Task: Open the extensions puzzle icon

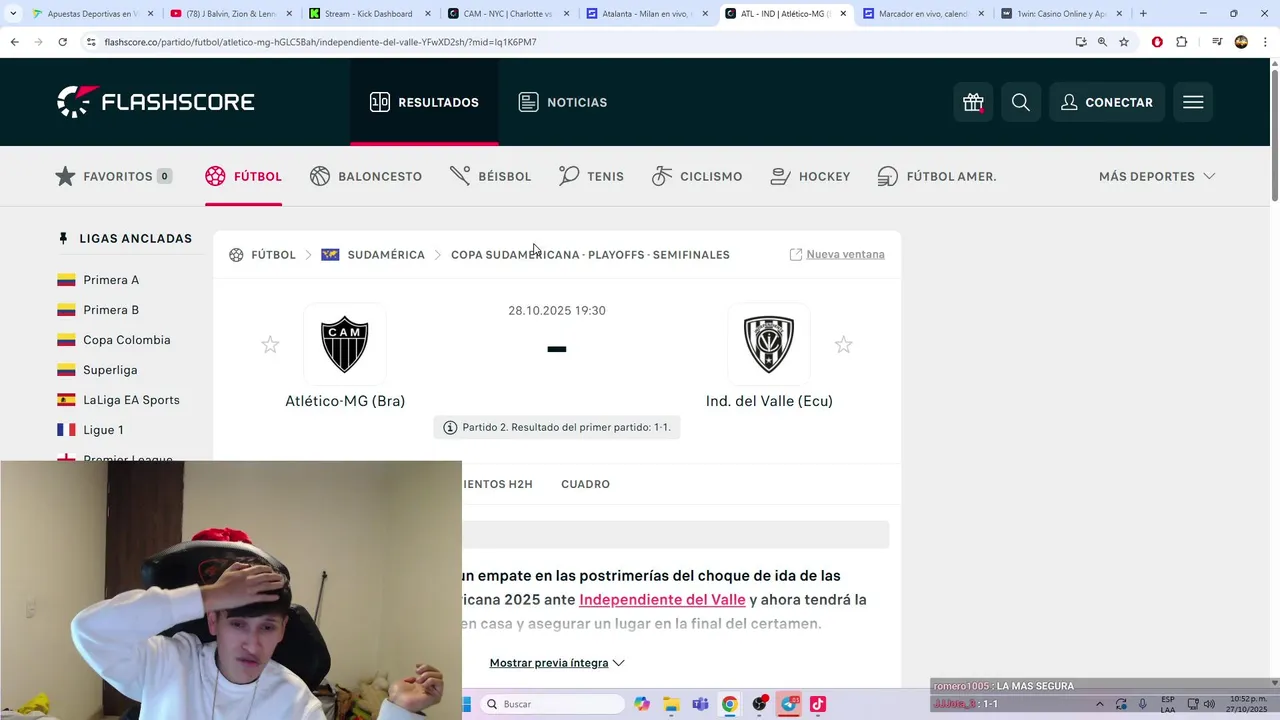Action: 1182,42
